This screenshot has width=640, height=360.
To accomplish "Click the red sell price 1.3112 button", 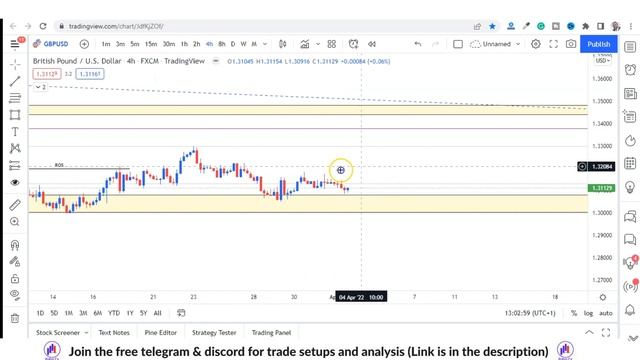I will 47,74.
